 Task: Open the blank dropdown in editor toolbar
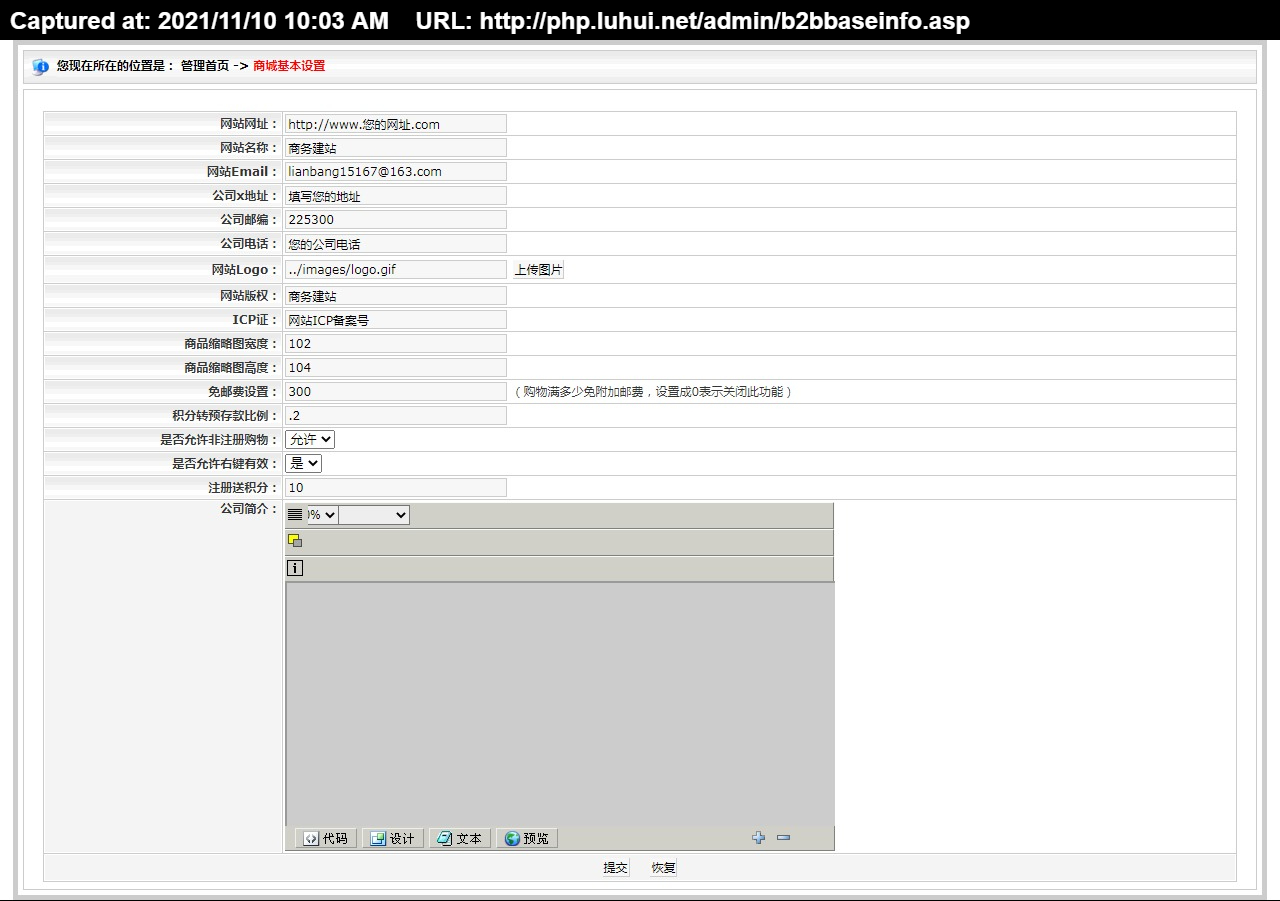pos(374,514)
